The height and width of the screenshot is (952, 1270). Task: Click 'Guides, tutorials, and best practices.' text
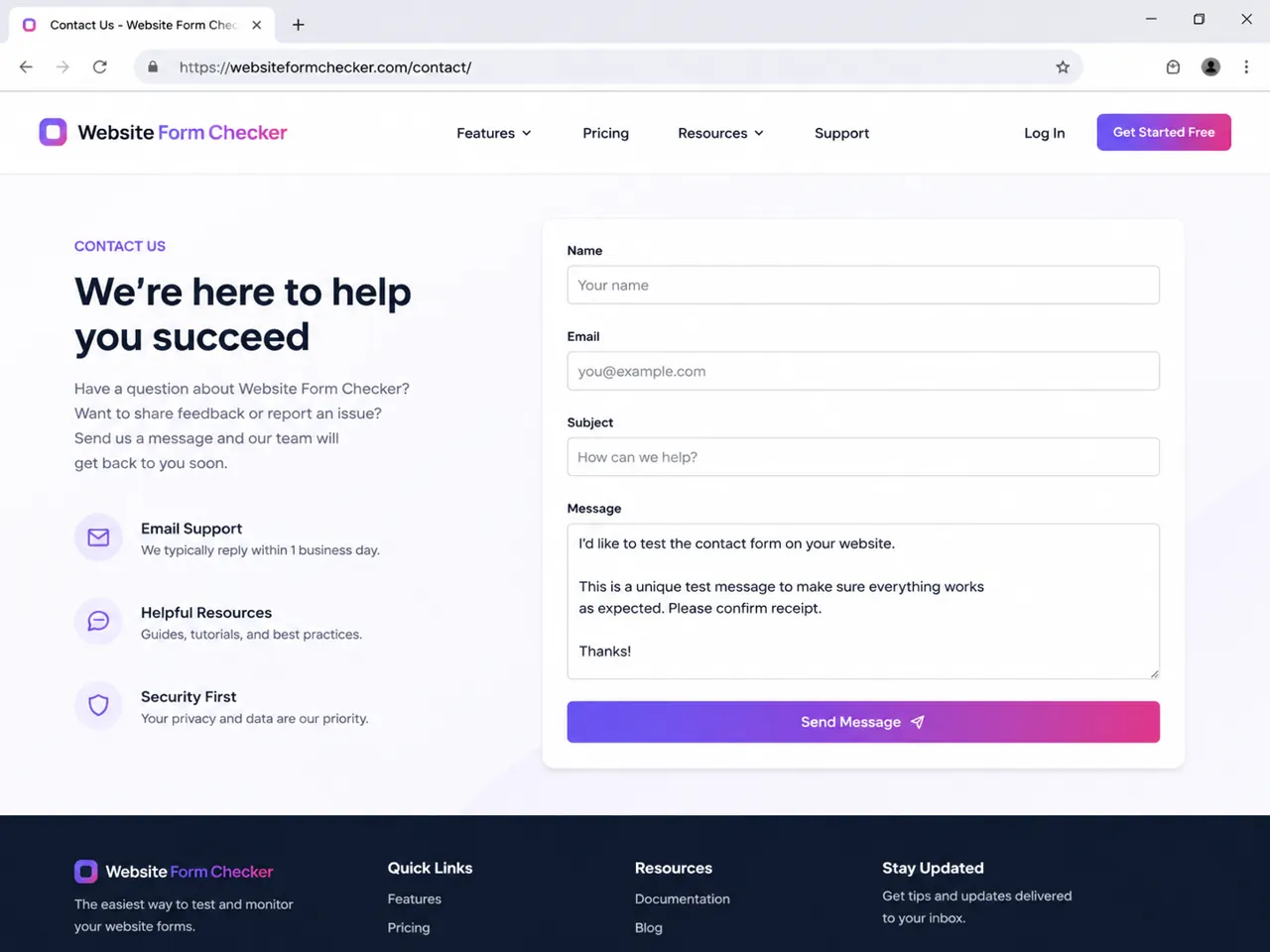pos(251,635)
